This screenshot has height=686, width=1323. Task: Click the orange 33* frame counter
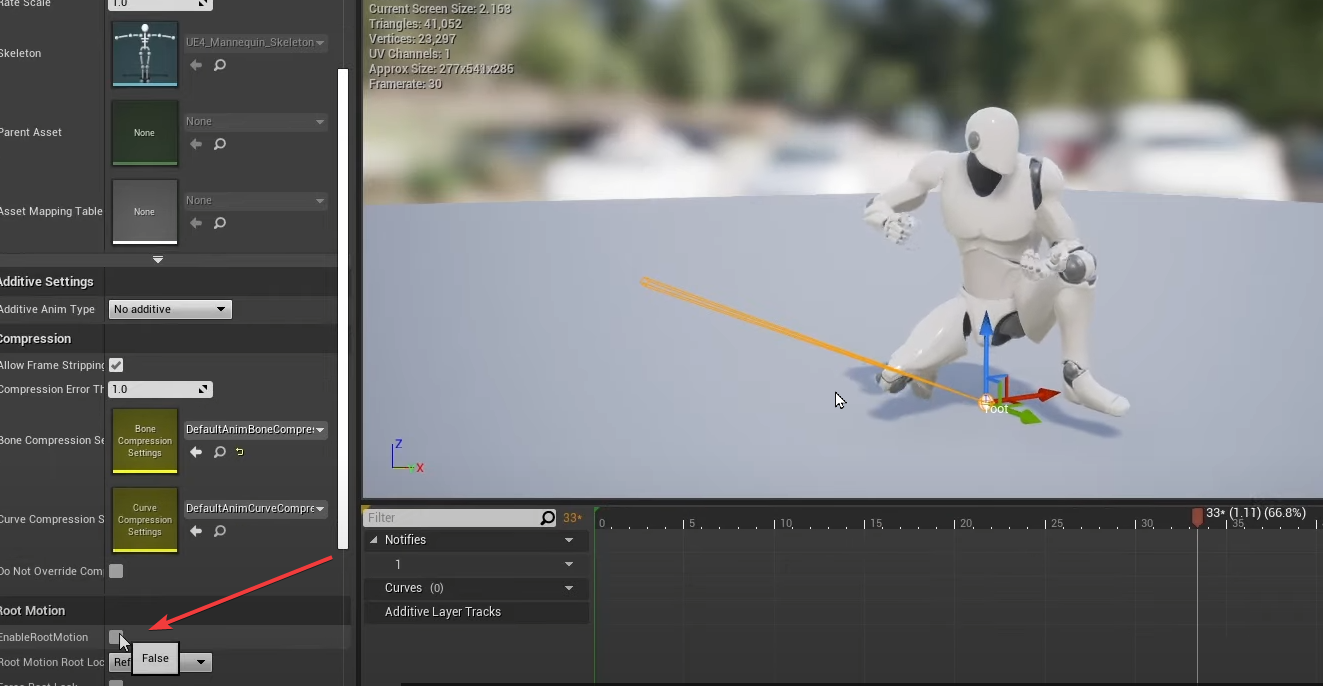point(573,518)
